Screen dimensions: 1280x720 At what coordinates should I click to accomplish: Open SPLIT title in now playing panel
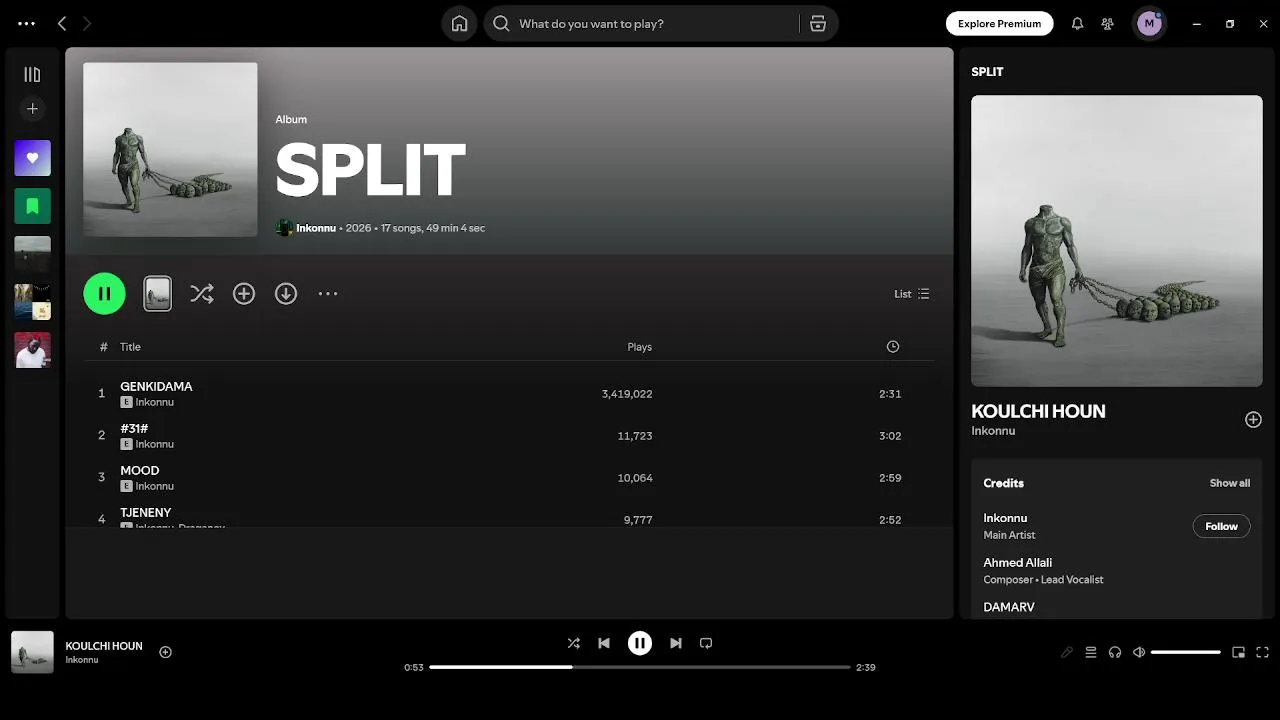click(x=987, y=72)
